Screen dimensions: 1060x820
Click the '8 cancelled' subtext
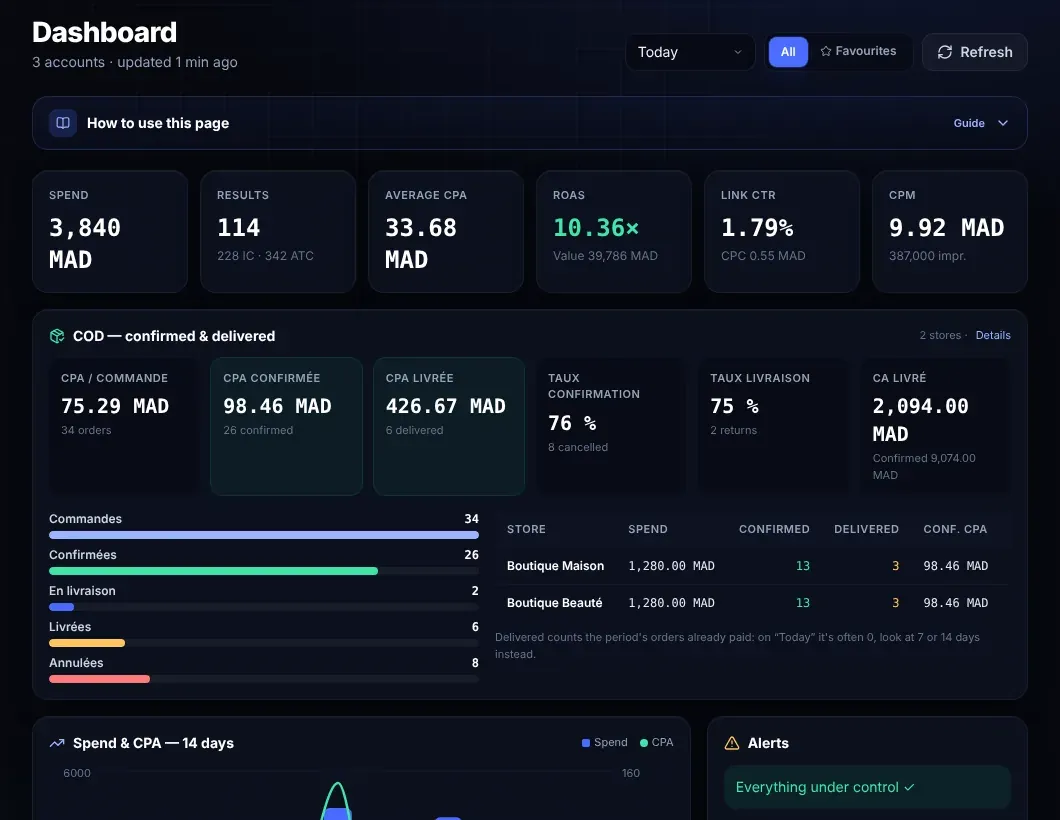[577, 447]
